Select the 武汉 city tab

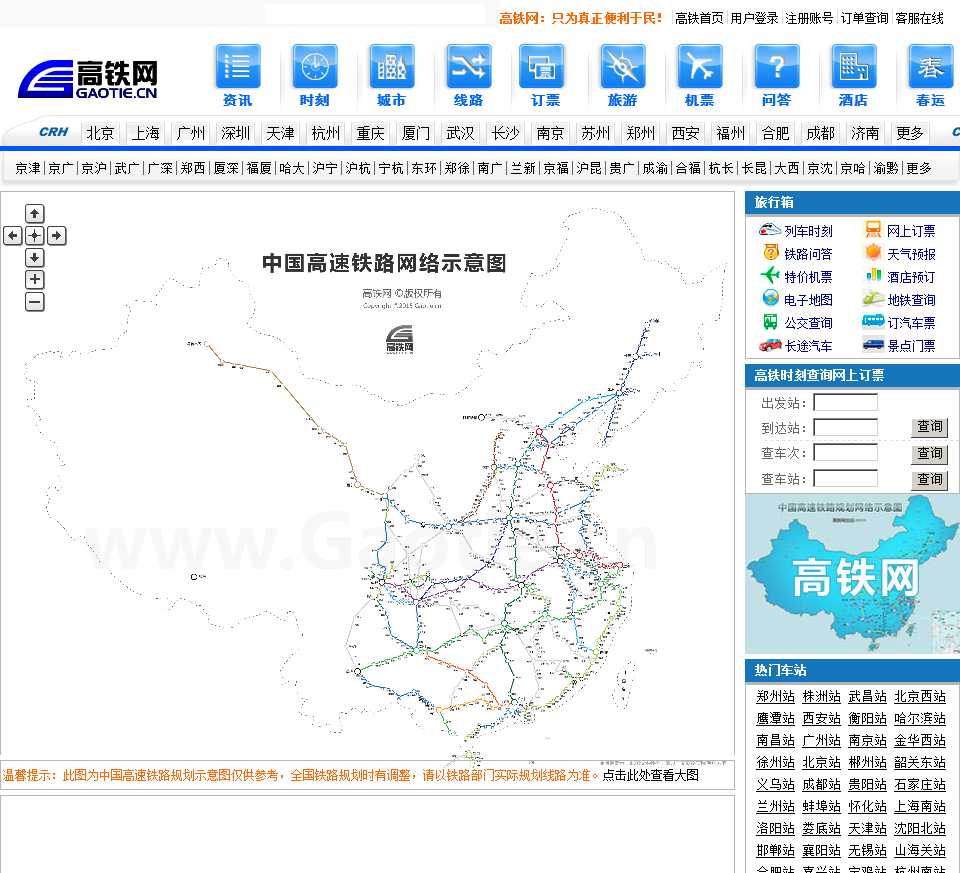click(x=460, y=133)
